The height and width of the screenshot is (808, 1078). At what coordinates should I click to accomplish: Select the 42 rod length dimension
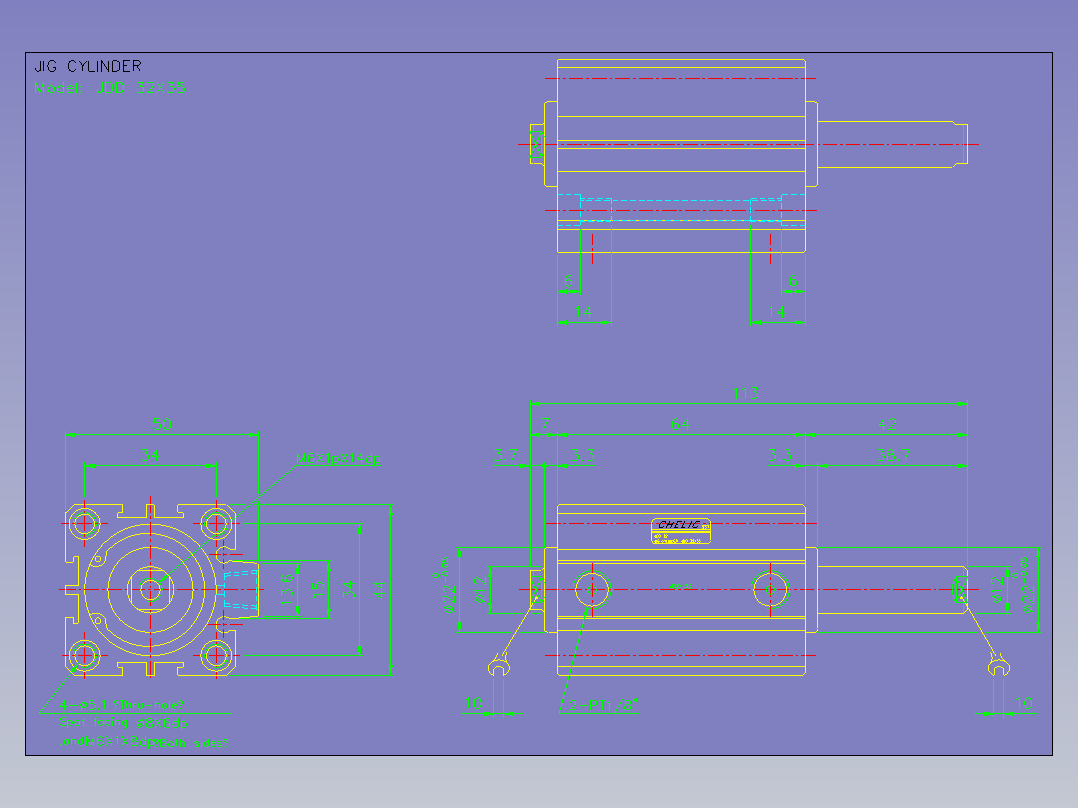pos(887,424)
